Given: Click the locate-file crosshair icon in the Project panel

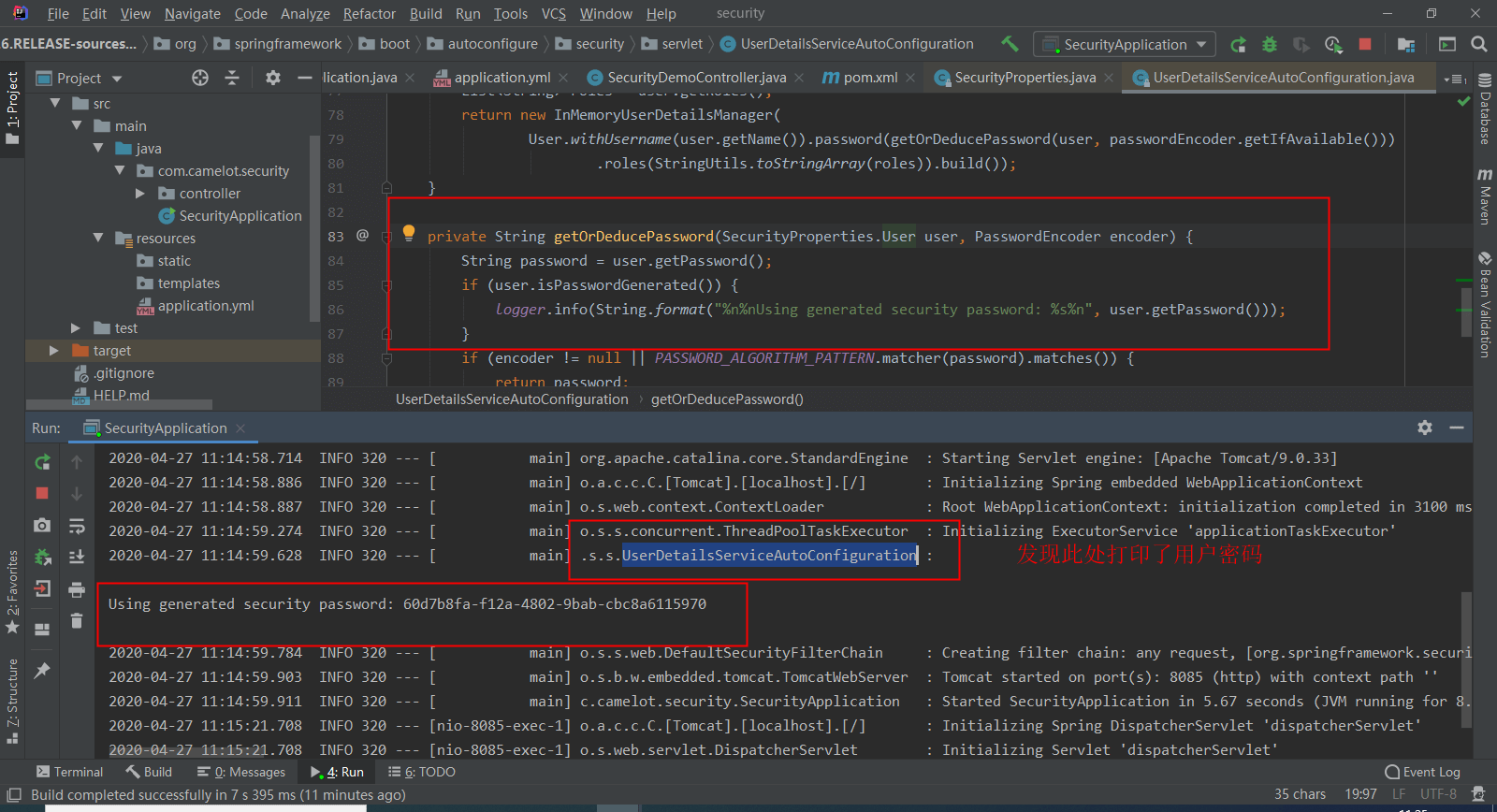Looking at the screenshot, I should pyautogui.click(x=200, y=78).
